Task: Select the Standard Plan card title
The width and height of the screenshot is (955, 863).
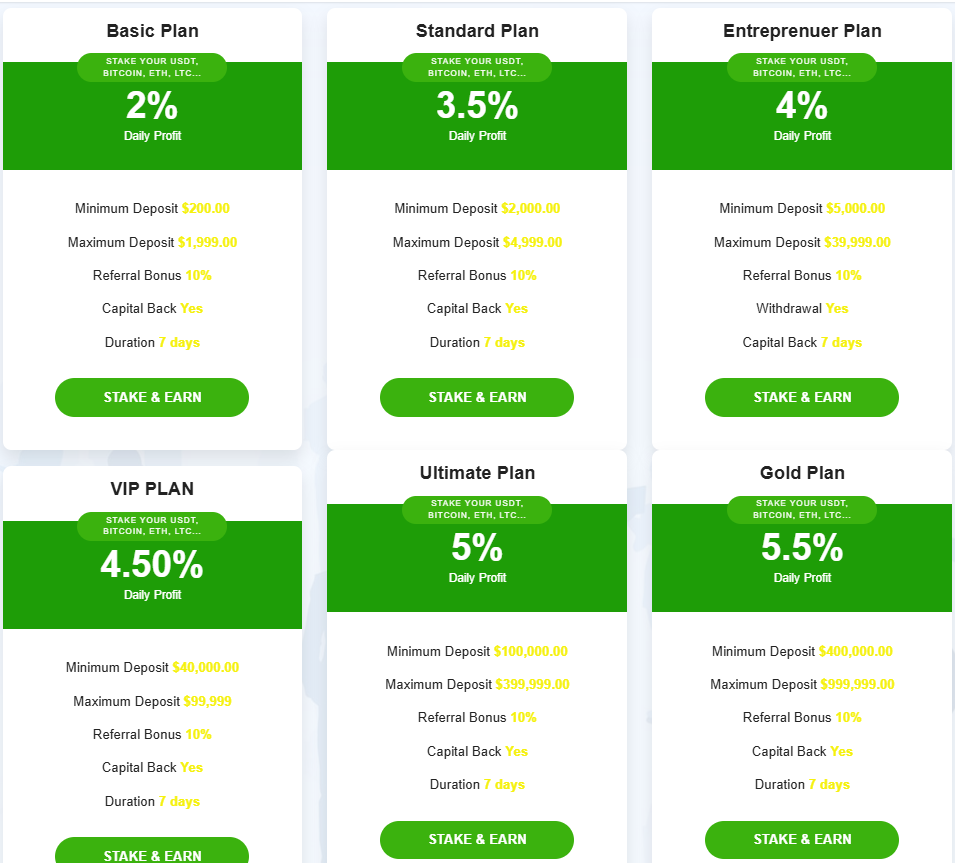Action: coord(476,31)
